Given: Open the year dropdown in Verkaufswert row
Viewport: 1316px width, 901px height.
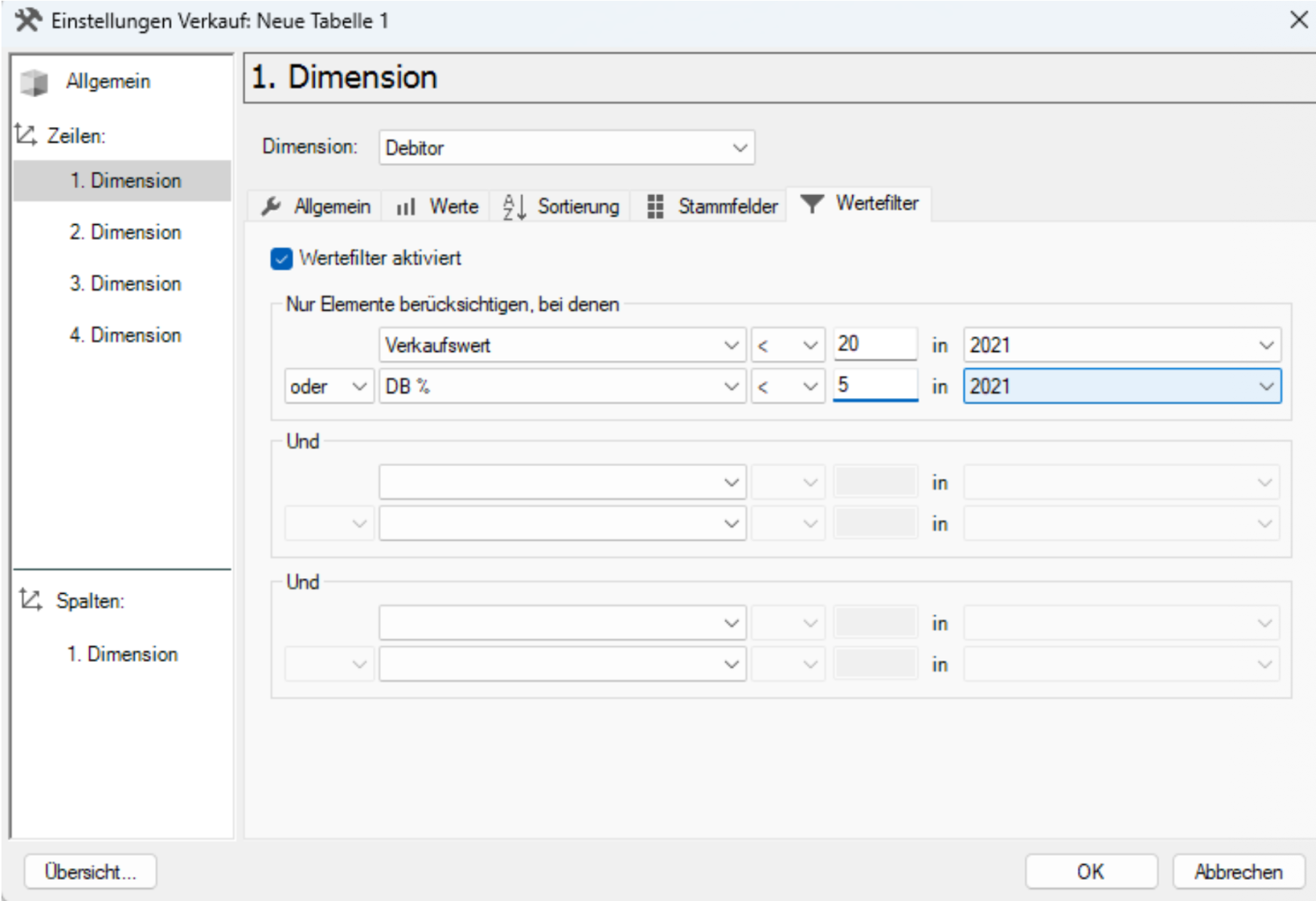Looking at the screenshot, I should click(x=1123, y=345).
